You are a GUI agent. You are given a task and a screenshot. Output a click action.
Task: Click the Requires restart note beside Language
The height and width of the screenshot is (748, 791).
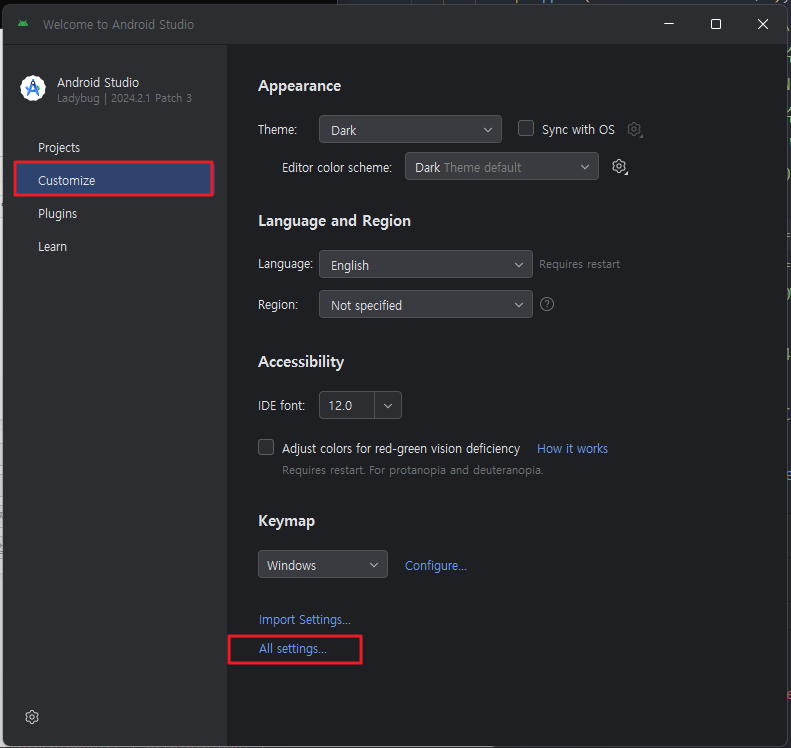(x=579, y=264)
